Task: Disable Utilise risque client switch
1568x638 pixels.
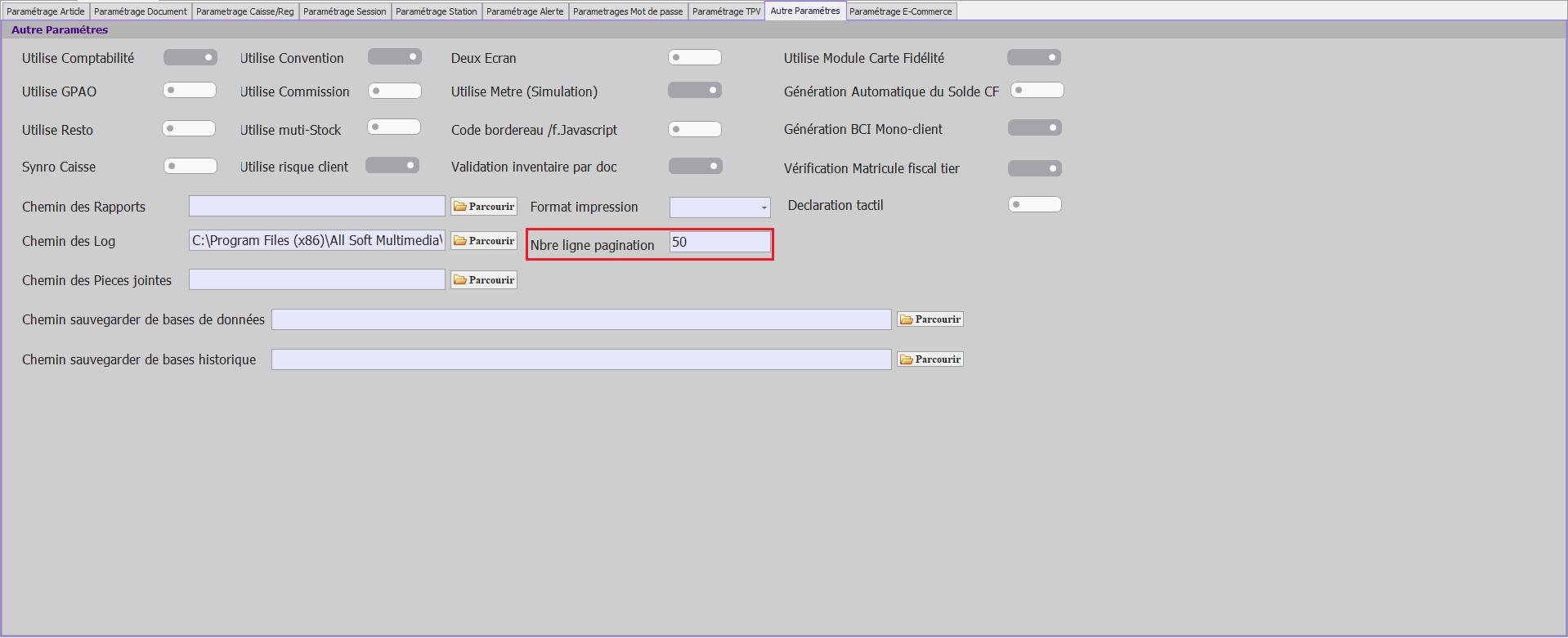Action: pyautogui.click(x=392, y=165)
